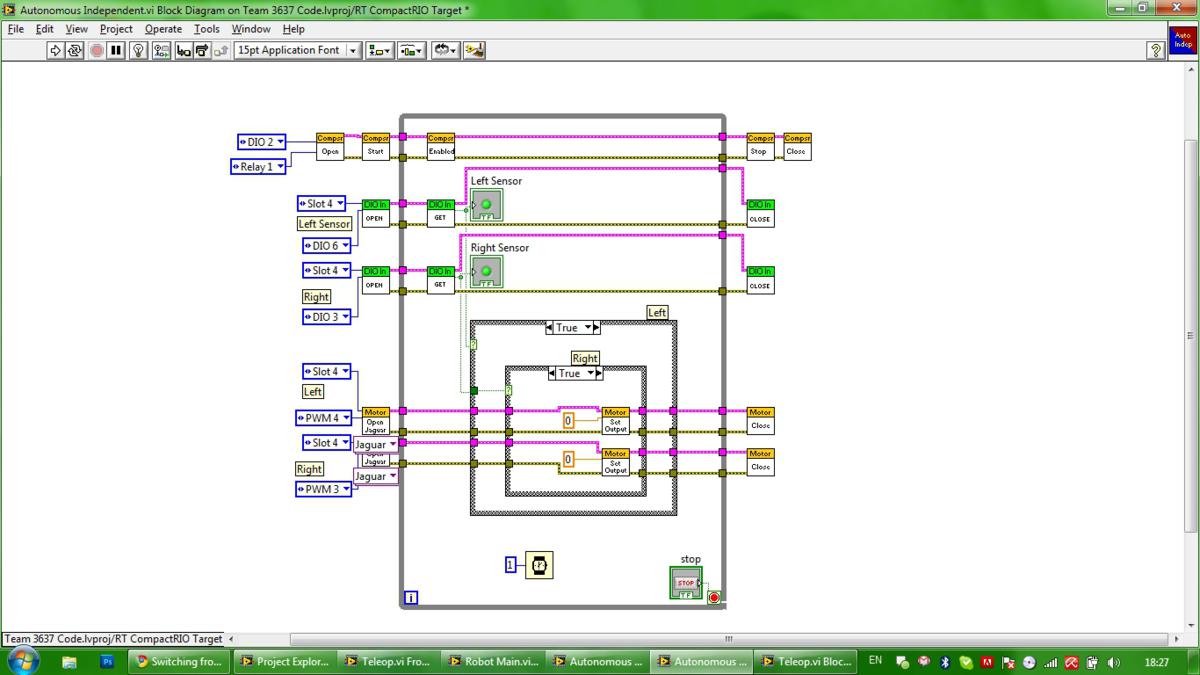Select the PWM 4 enum constant
1200x675 pixels.
(x=324, y=418)
